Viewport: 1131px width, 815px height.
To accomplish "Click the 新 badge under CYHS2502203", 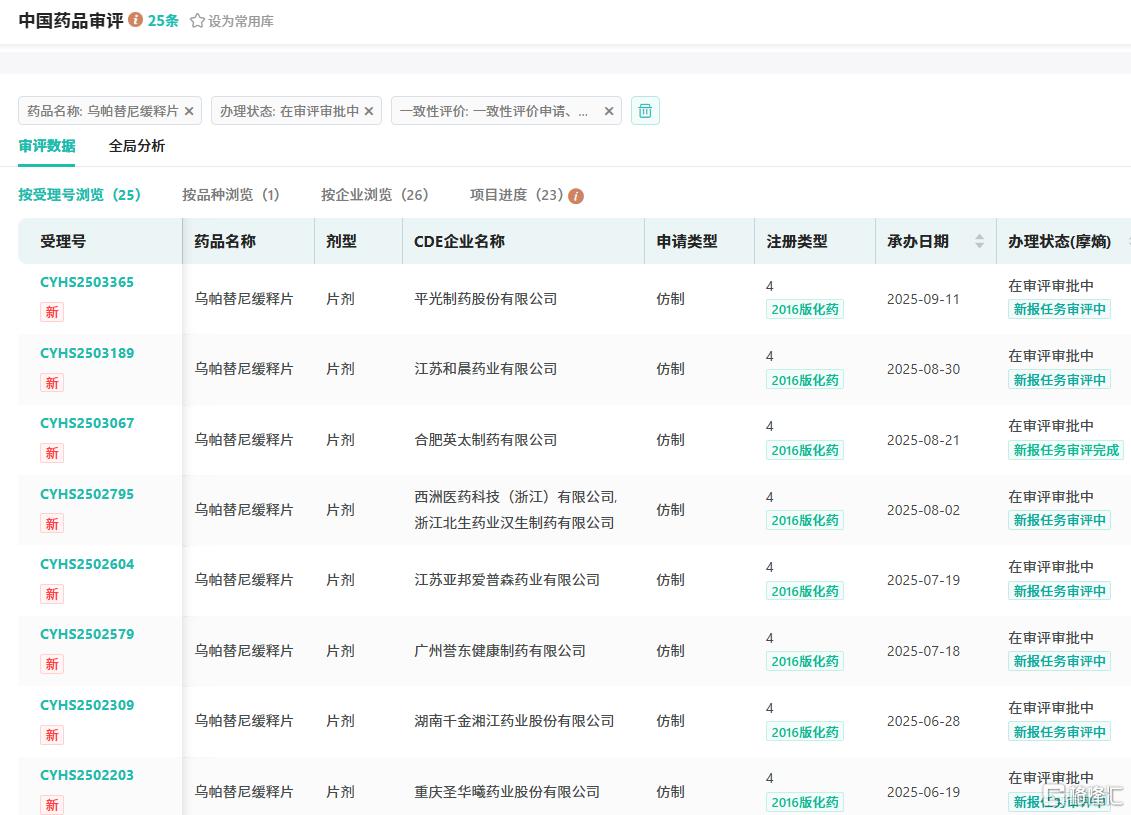I will point(52,805).
